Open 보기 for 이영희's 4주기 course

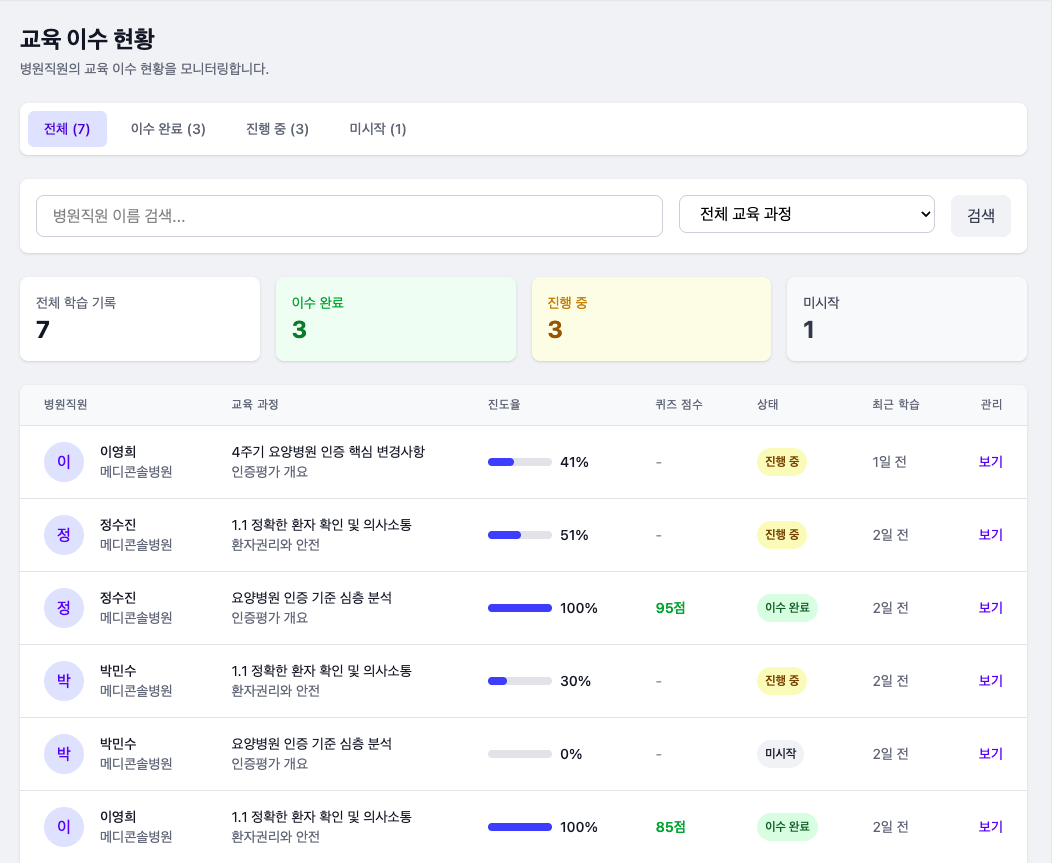pyautogui.click(x=989, y=462)
